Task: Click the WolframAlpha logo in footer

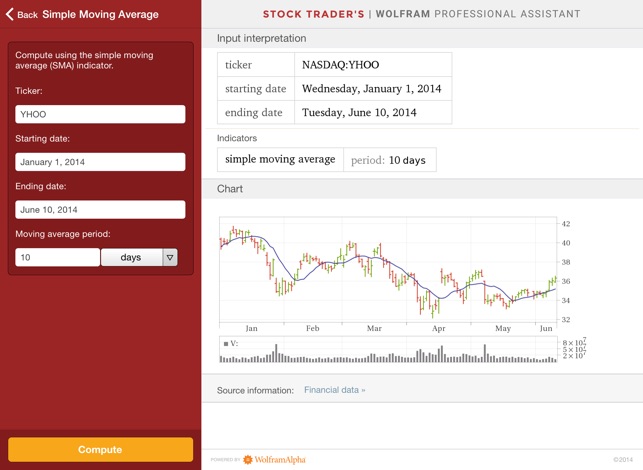Action: click(274, 459)
